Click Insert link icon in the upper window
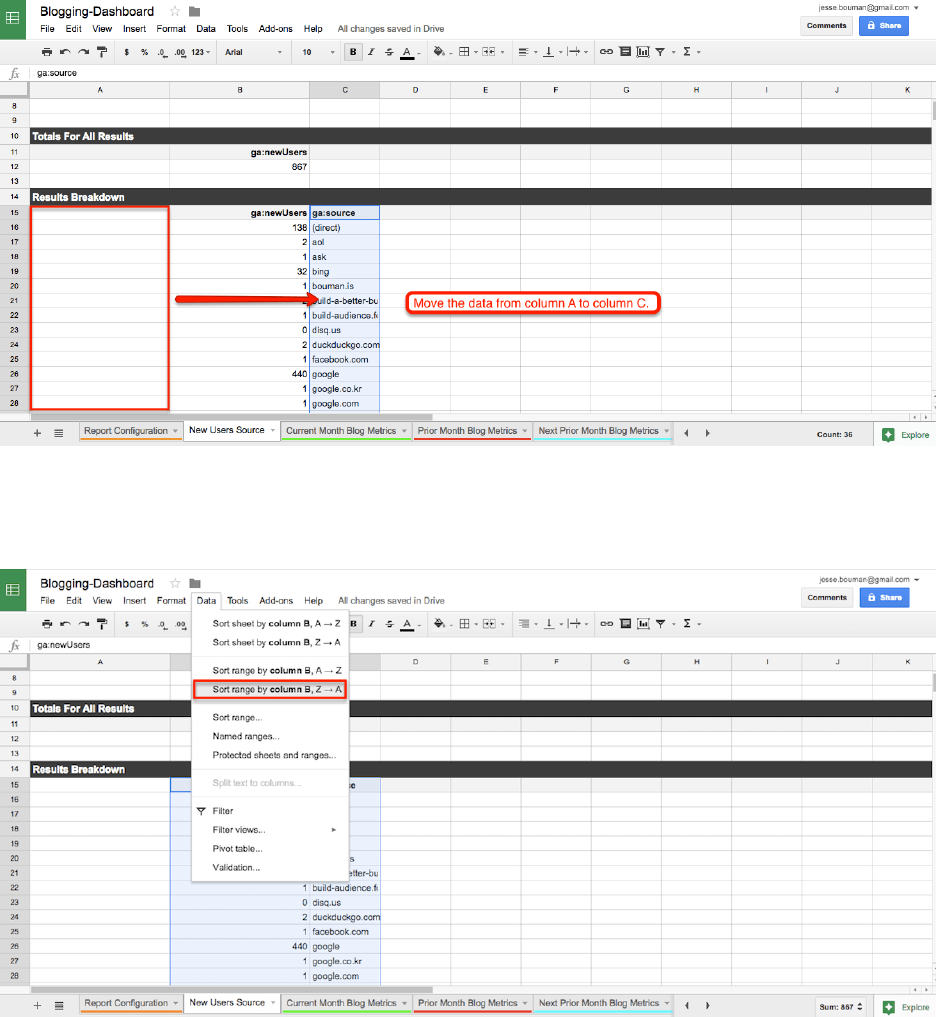The width and height of the screenshot is (936, 1017). click(606, 52)
